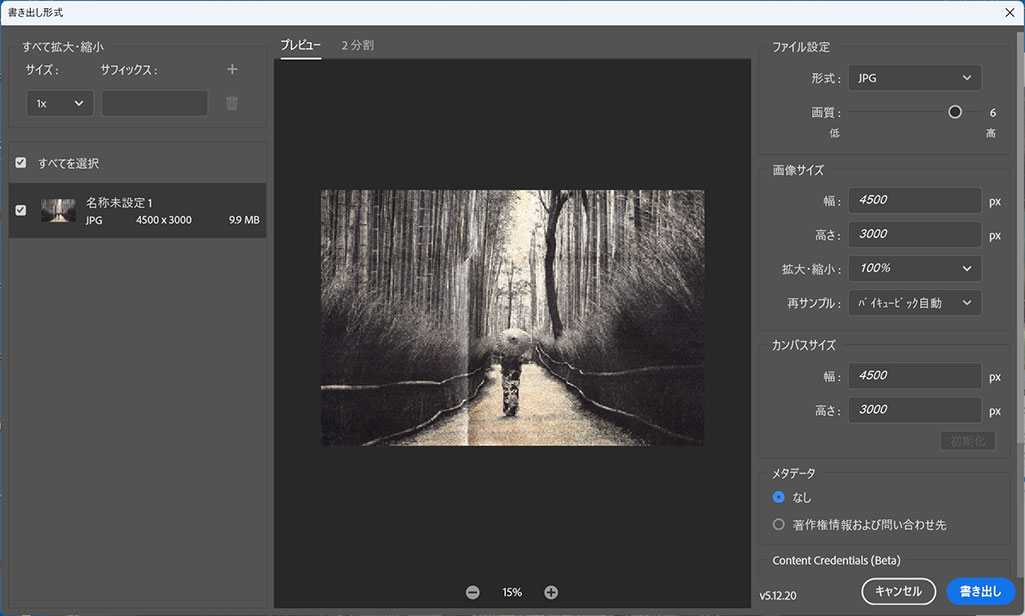
Task: Toggle the すべてを選択 checkbox
Action: (x=21, y=162)
